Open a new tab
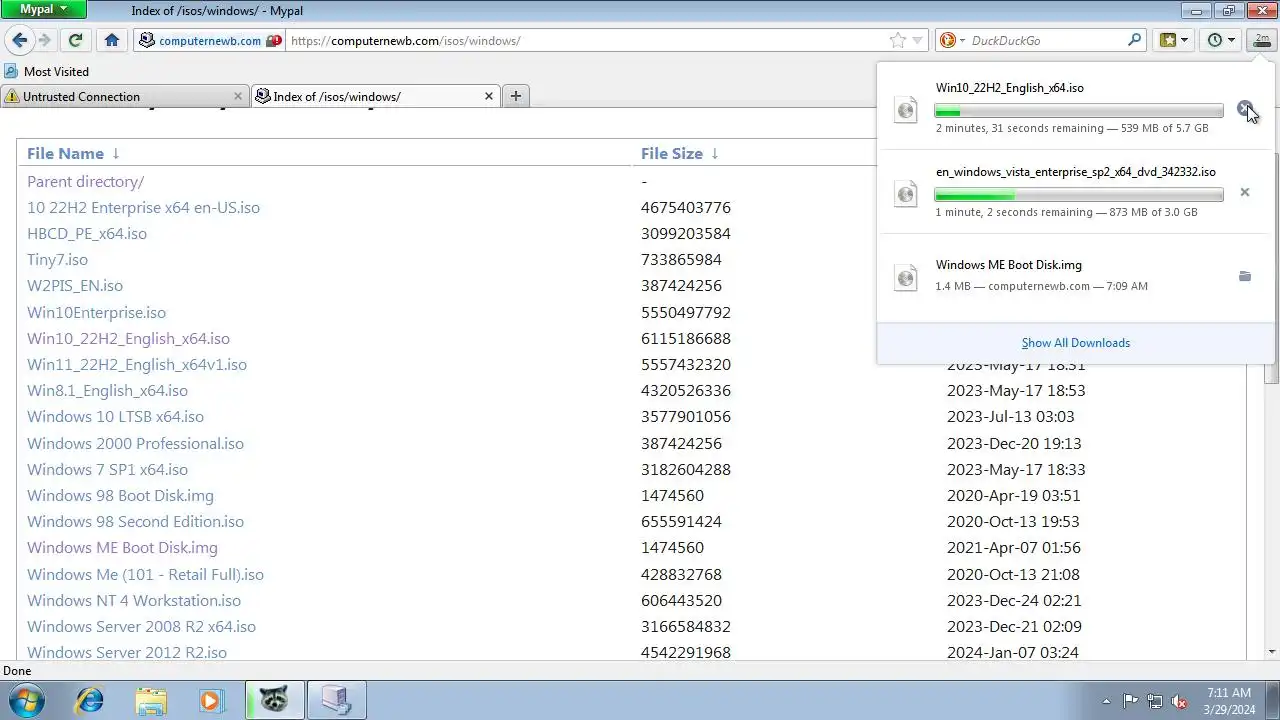 pyautogui.click(x=515, y=96)
